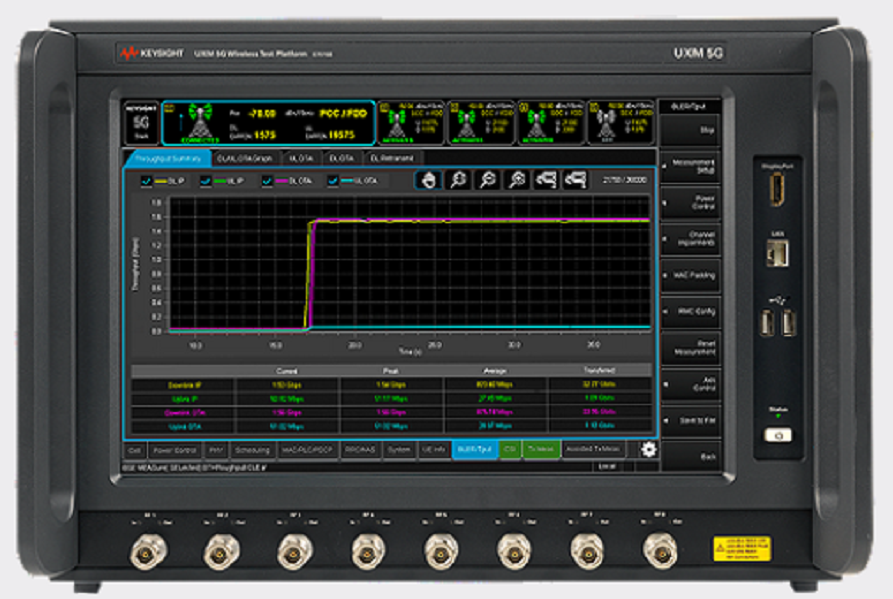
Task: Open settings with the gear icon
Action: pos(649,449)
